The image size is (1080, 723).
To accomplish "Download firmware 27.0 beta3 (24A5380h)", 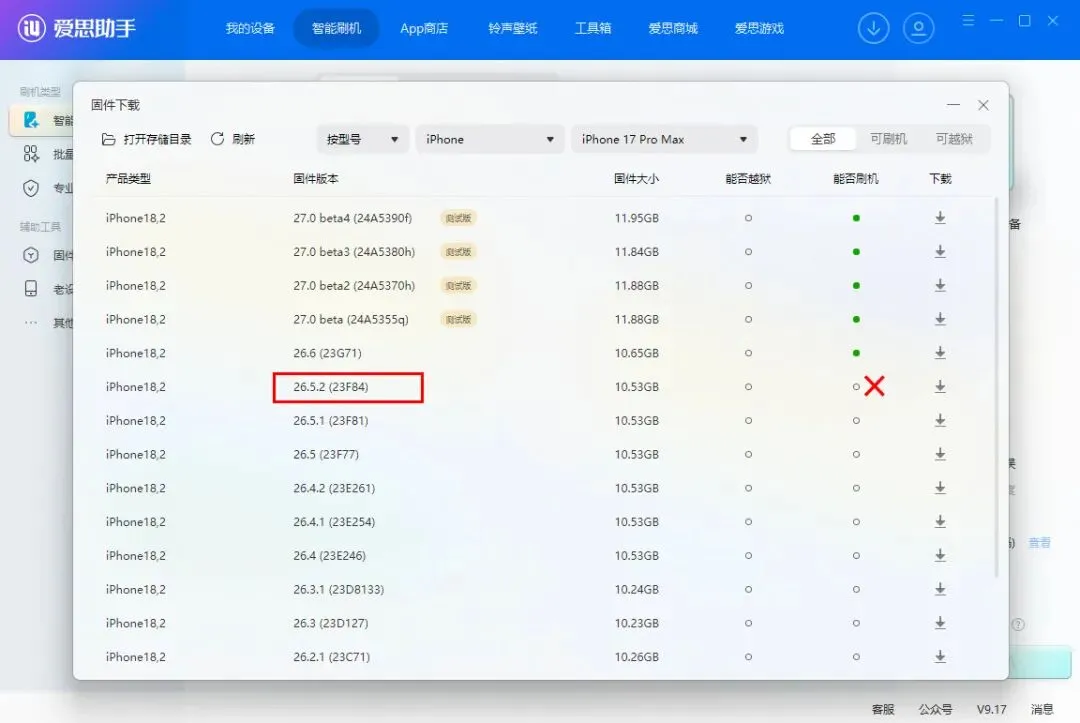I will pos(940,251).
